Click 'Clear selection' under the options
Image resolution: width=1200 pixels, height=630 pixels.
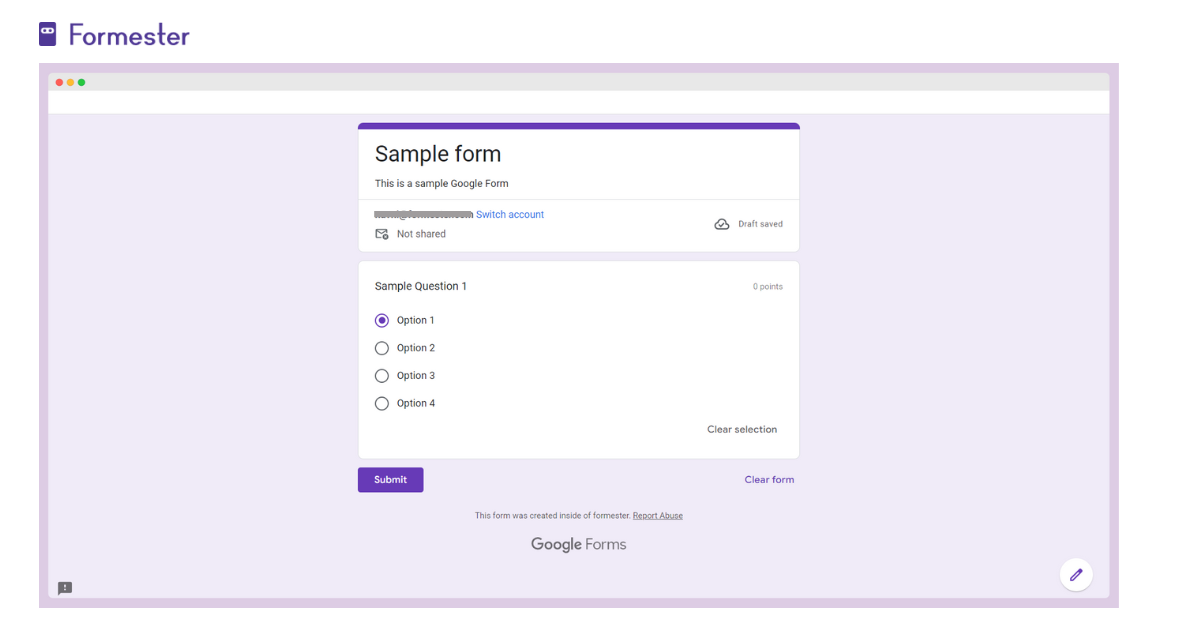click(x=742, y=429)
